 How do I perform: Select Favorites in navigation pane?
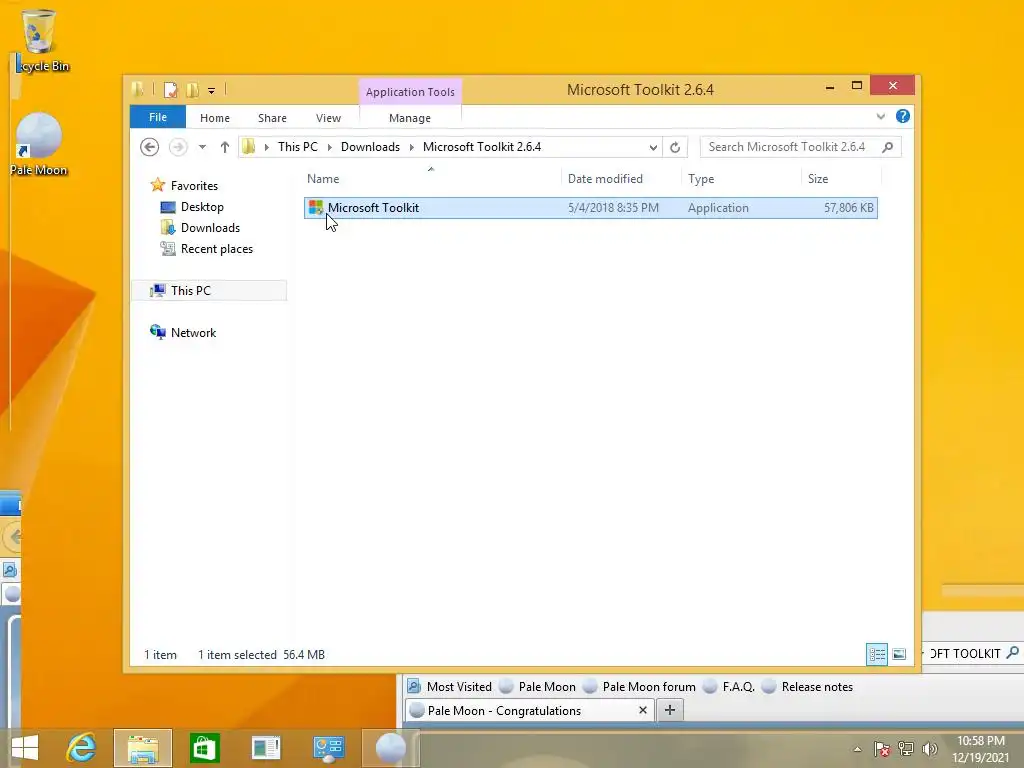(x=194, y=185)
